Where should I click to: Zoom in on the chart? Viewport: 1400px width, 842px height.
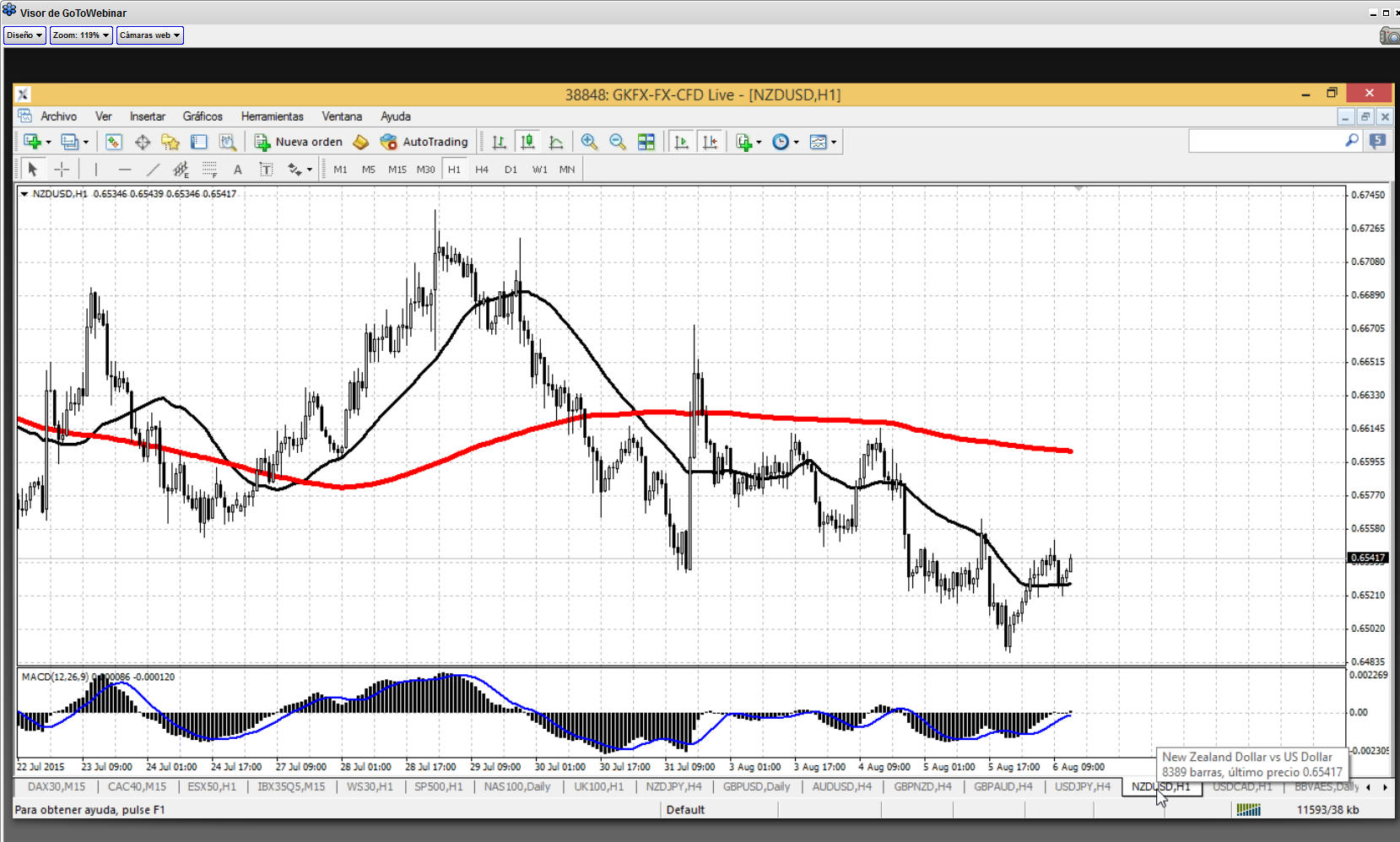coord(589,142)
